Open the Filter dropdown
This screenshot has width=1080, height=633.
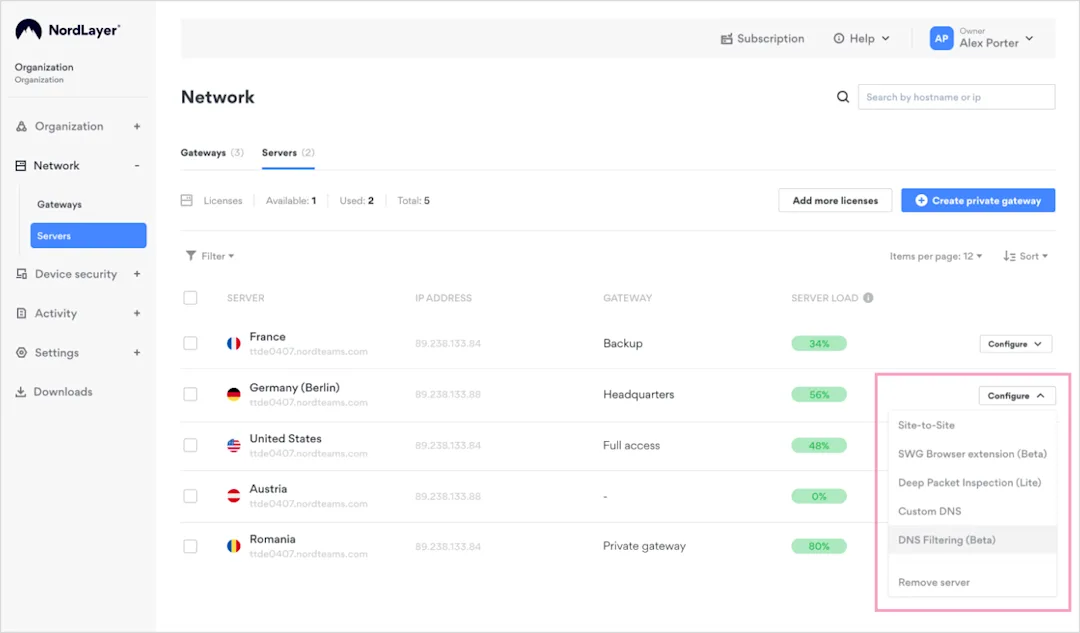(210, 255)
